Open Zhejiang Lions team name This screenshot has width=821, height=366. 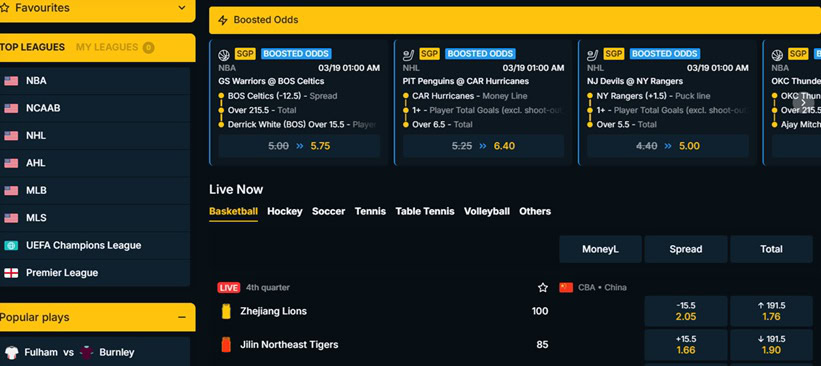(x=273, y=311)
